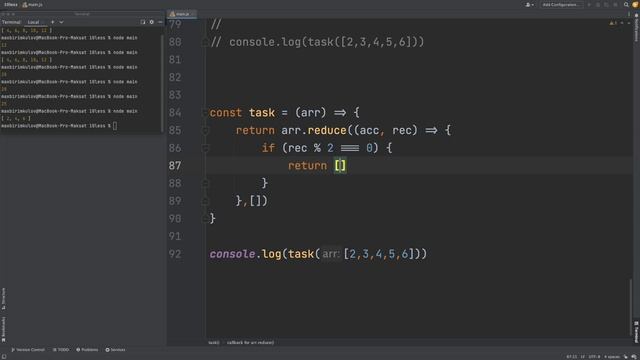Screen dimensions: 640x360
Task: Click console on line 92
Action: (x=232, y=254)
